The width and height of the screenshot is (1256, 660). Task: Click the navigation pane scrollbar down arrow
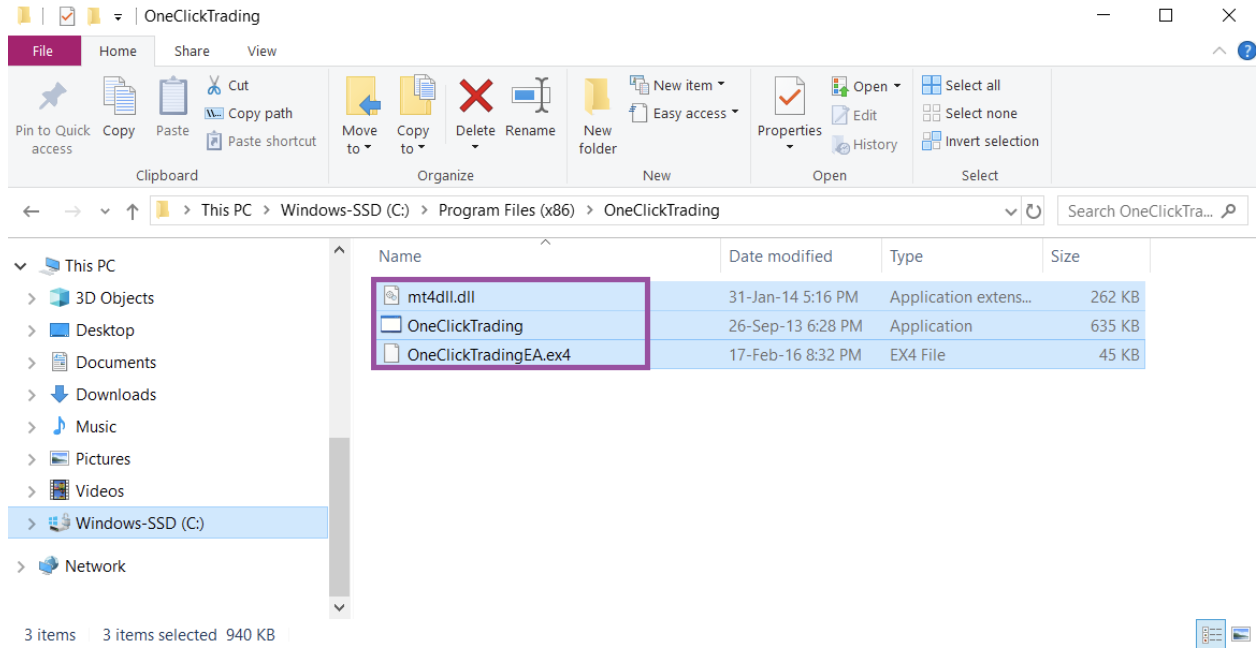pos(339,607)
